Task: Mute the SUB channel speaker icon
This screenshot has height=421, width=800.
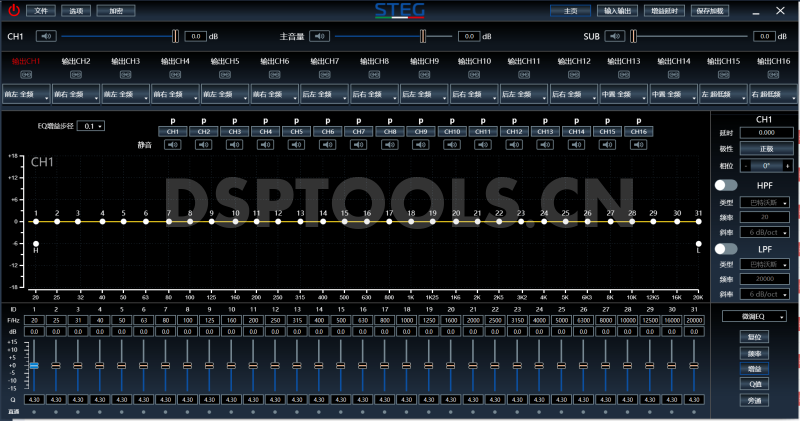Action: coord(612,36)
